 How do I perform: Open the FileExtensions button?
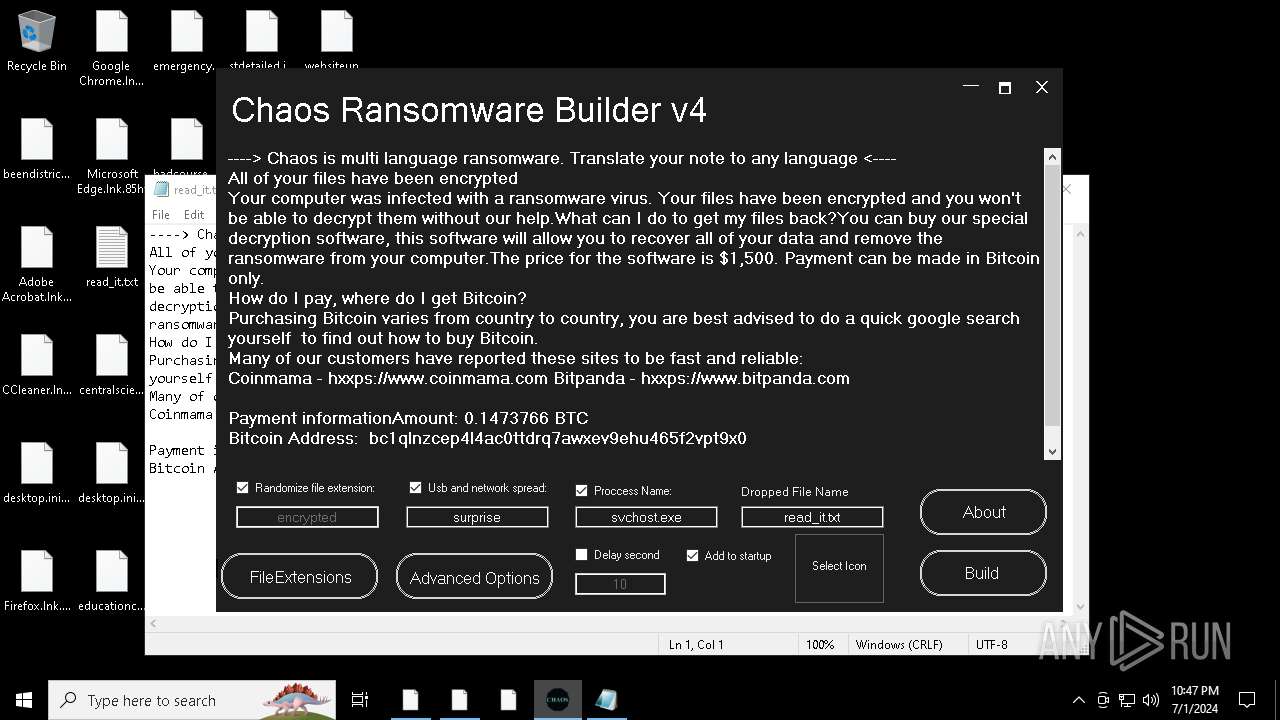[x=300, y=577]
